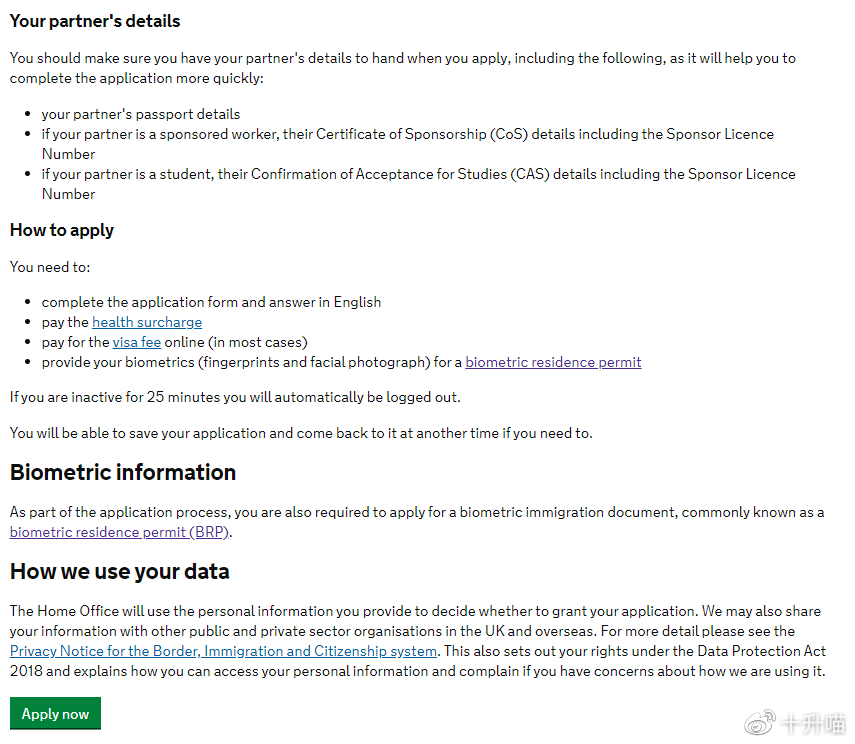Open the visa fee link
Screen dimensions: 855x744
click(136, 342)
